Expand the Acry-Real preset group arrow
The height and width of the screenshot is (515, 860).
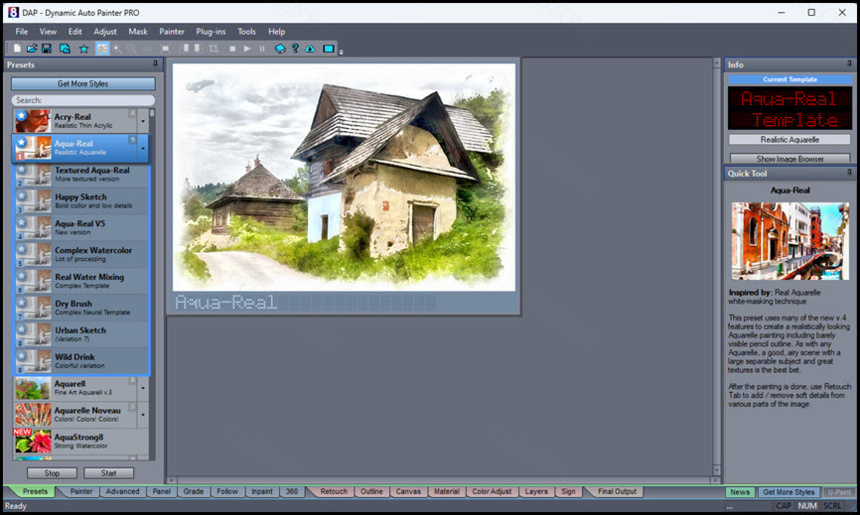tap(143, 121)
